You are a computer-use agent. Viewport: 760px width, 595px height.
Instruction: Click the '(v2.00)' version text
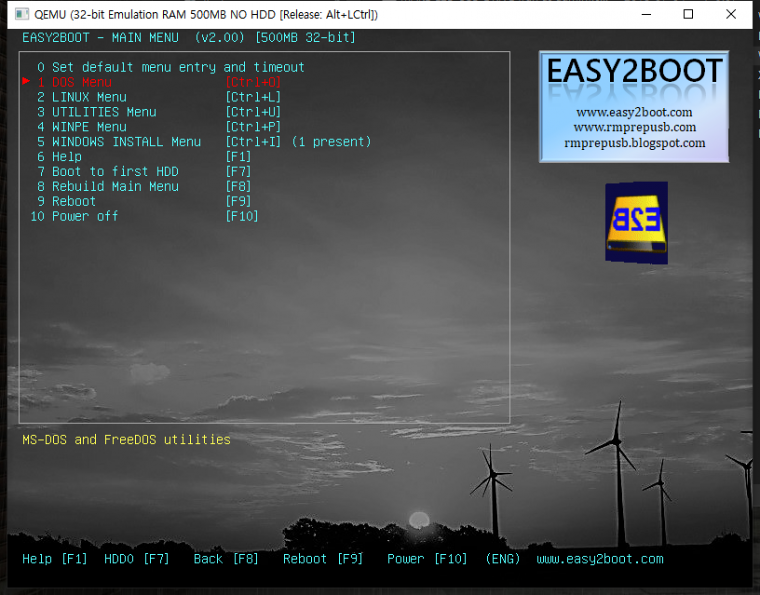click(x=220, y=37)
